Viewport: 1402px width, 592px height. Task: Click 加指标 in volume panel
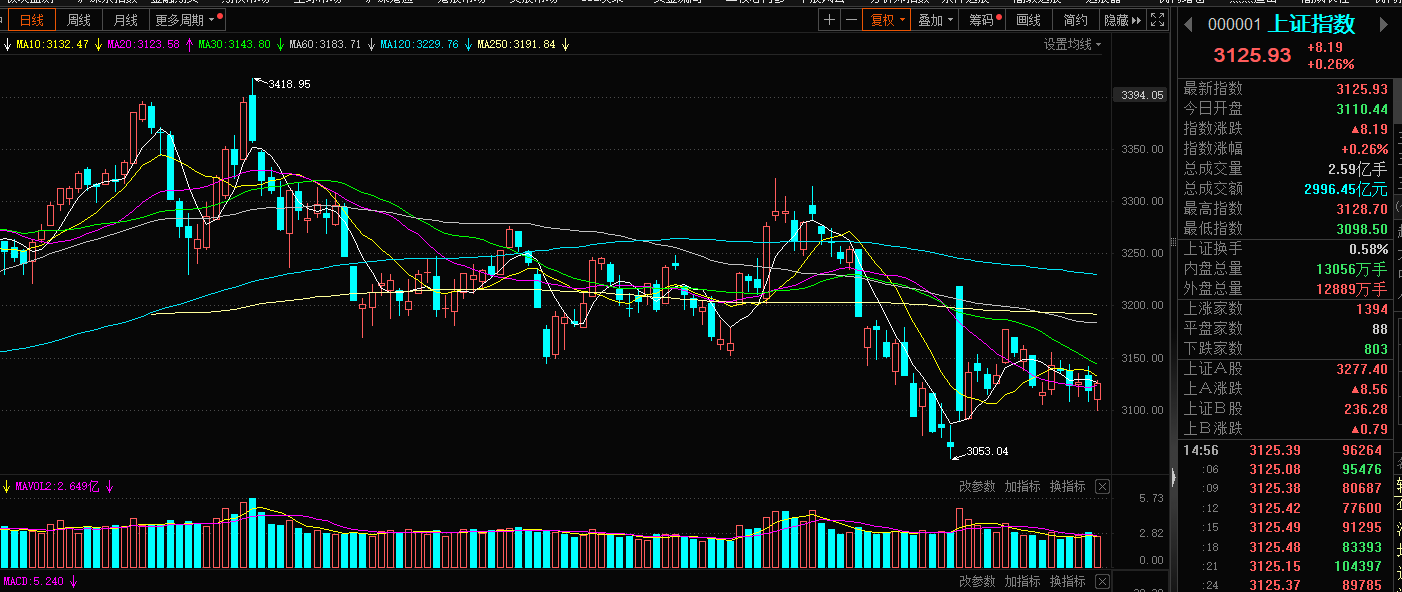click(x=1022, y=486)
